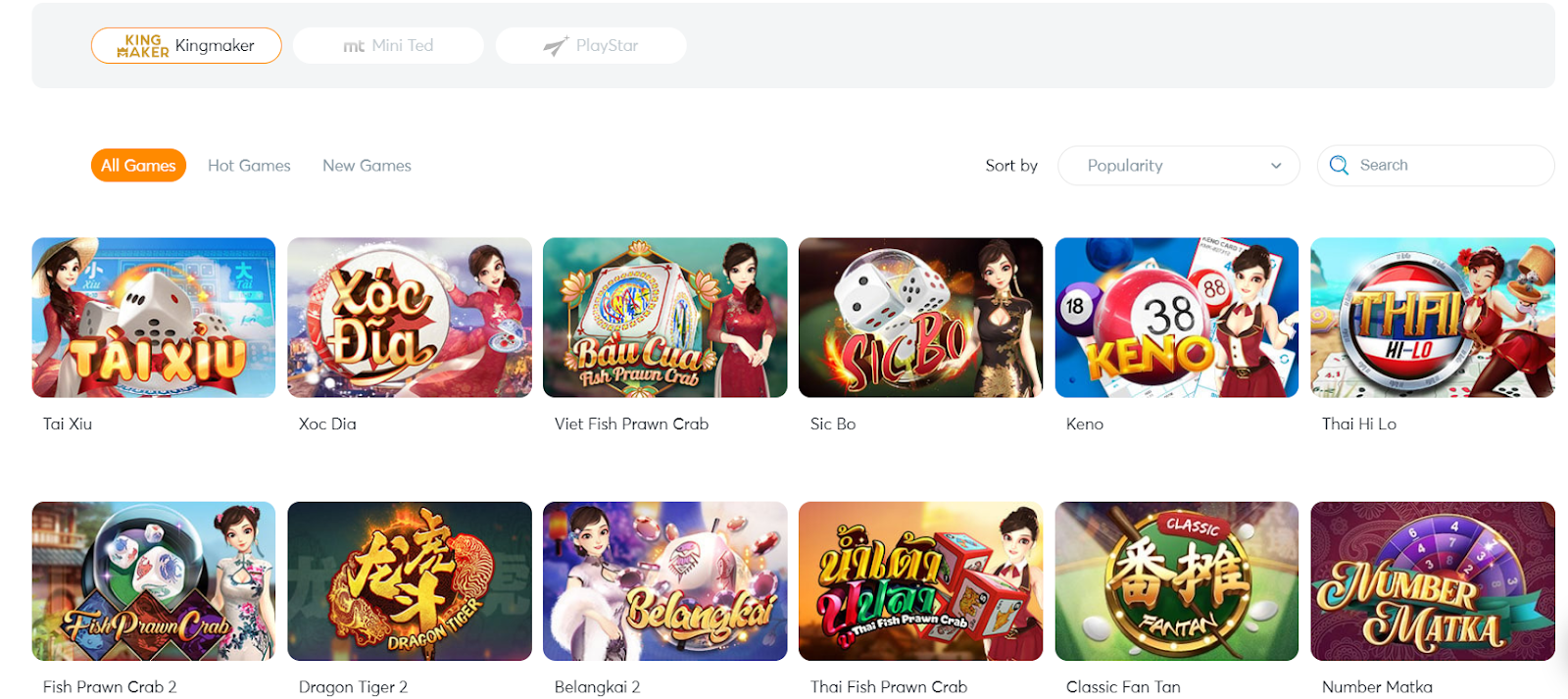The width and height of the screenshot is (1568, 699).
Task: Open the Tai Xiu game thumbnail
Action: point(154,318)
